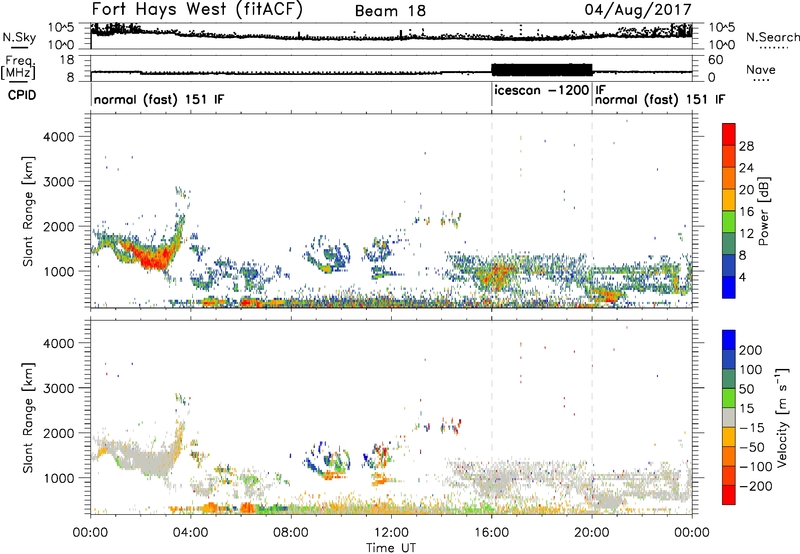
Task: Click the gray band on velocity colorbar
Action: click(x=729, y=417)
